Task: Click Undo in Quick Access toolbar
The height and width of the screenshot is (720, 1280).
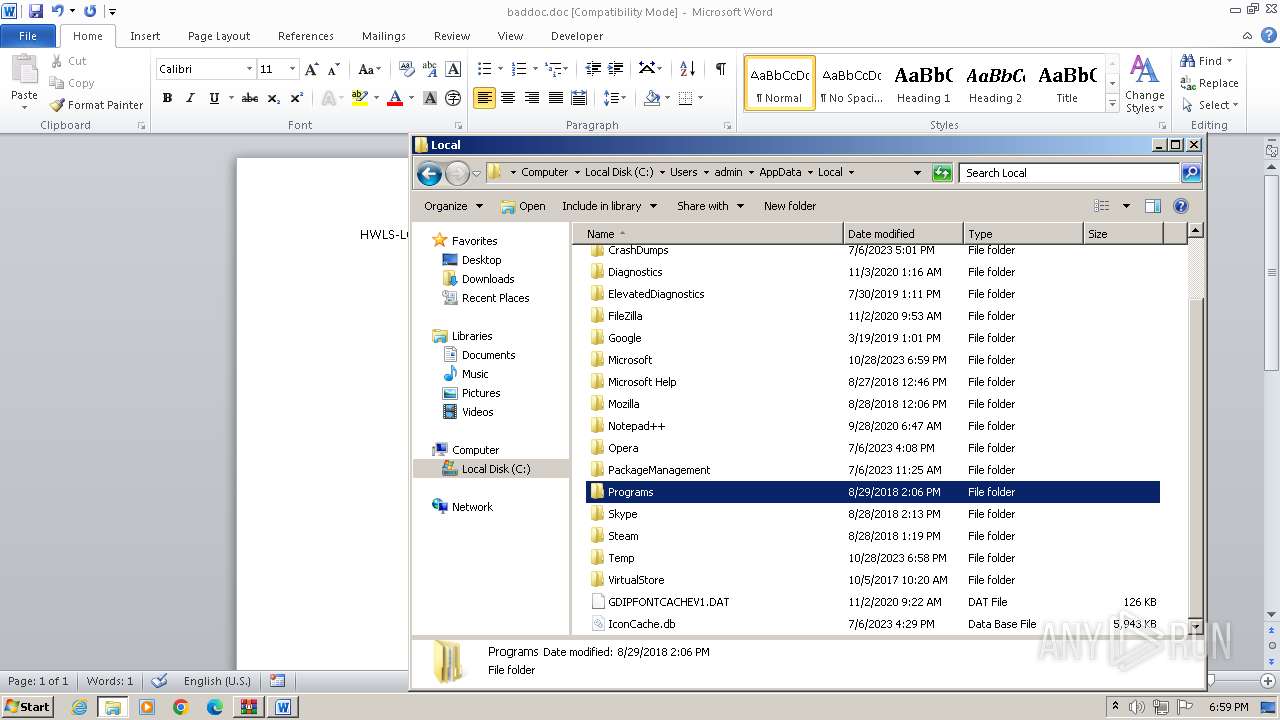Action: [x=58, y=11]
